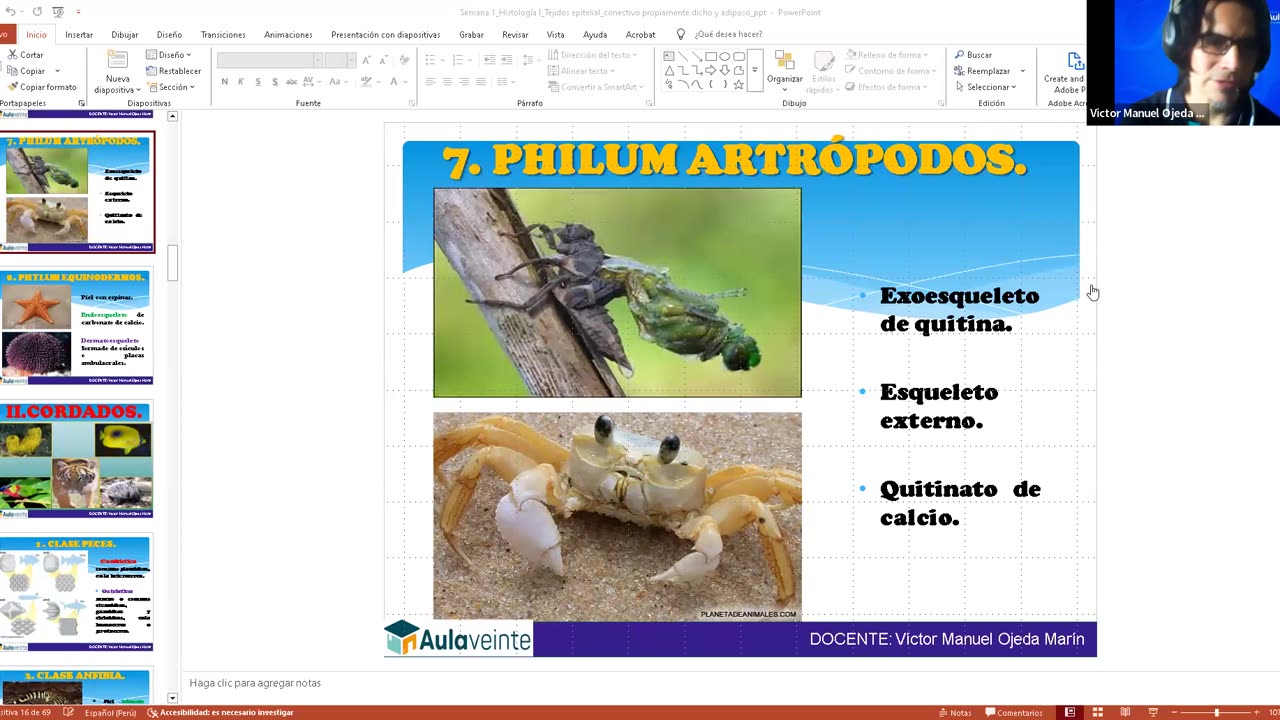Click Buscar (find) in Edición
The image size is (1280, 720).
[x=972, y=55]
